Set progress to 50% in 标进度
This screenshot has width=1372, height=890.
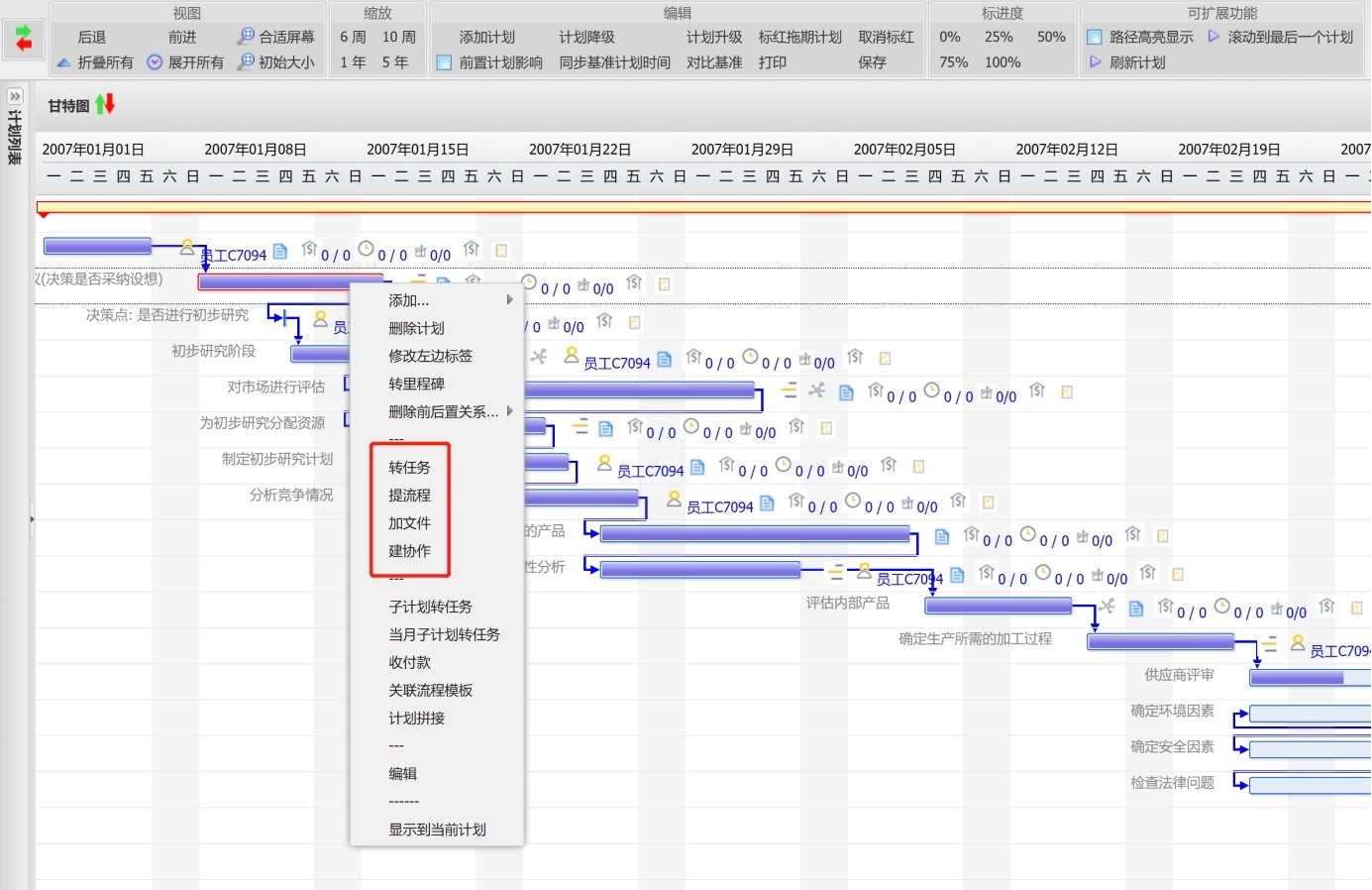(x=1050, y=37)
